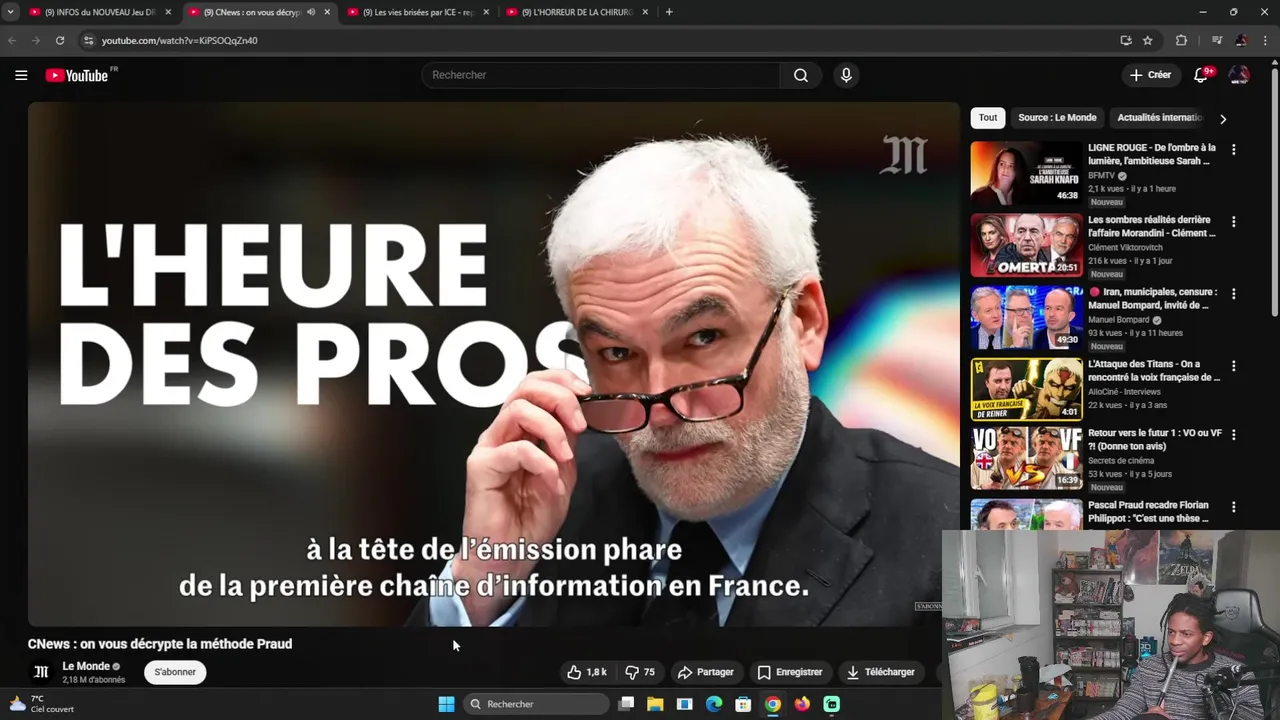Open Microsoft Edge from the taskbar
Viewport: 1280px width, 720px height.
(714, 704)
